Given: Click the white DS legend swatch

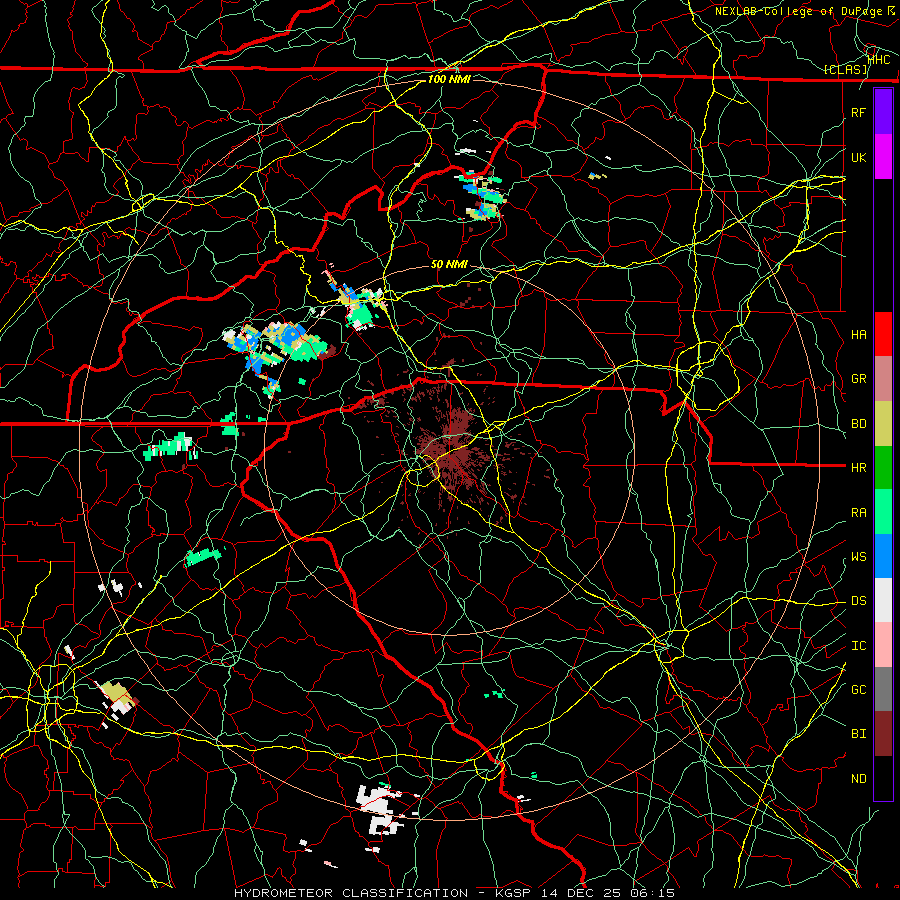Looking at the screenshot, I should [883, 600].
